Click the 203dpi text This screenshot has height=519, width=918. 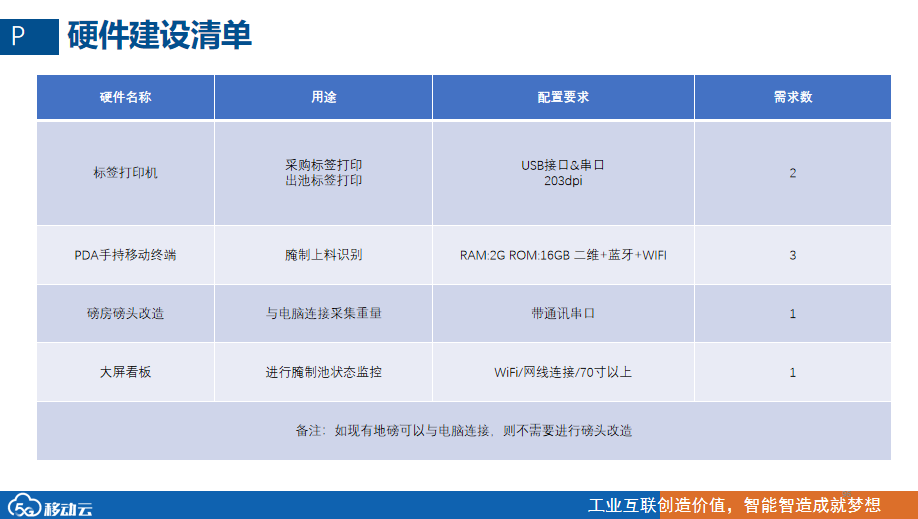pyautogui.click(x=563, y=180)
